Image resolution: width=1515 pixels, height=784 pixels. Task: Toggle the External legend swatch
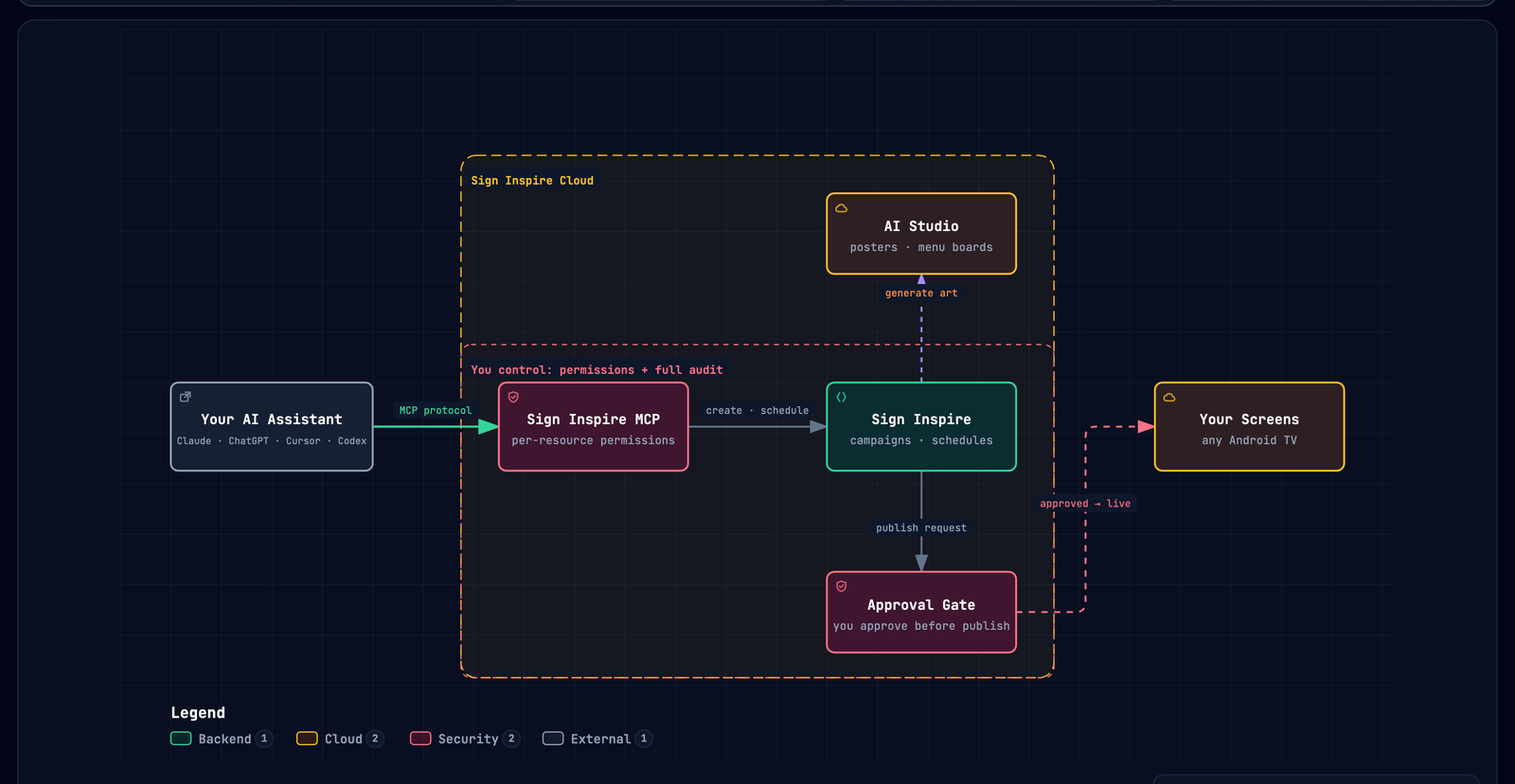(x=553, y=739)
